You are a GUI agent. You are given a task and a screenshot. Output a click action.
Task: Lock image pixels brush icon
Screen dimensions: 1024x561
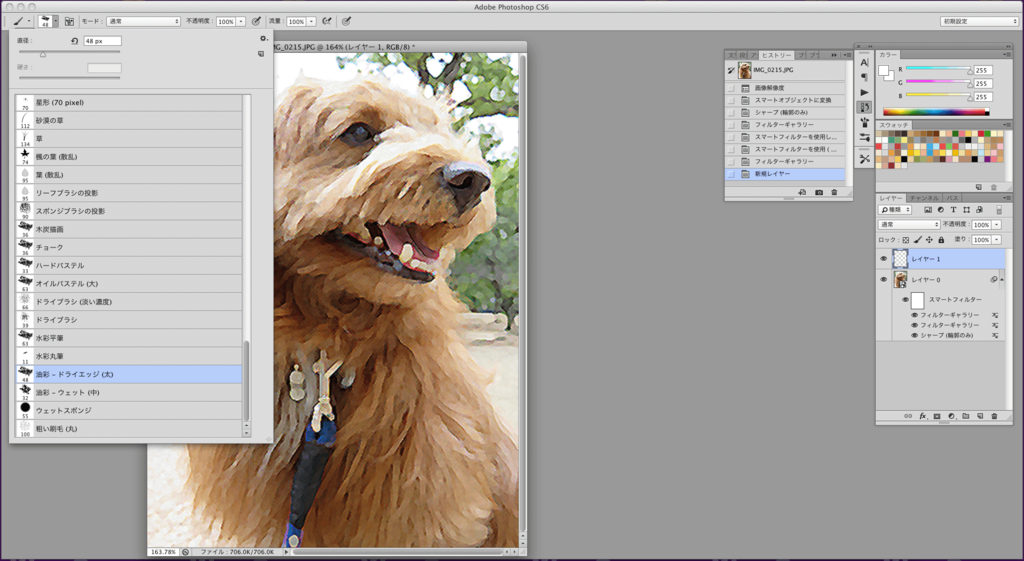point(918,240)
